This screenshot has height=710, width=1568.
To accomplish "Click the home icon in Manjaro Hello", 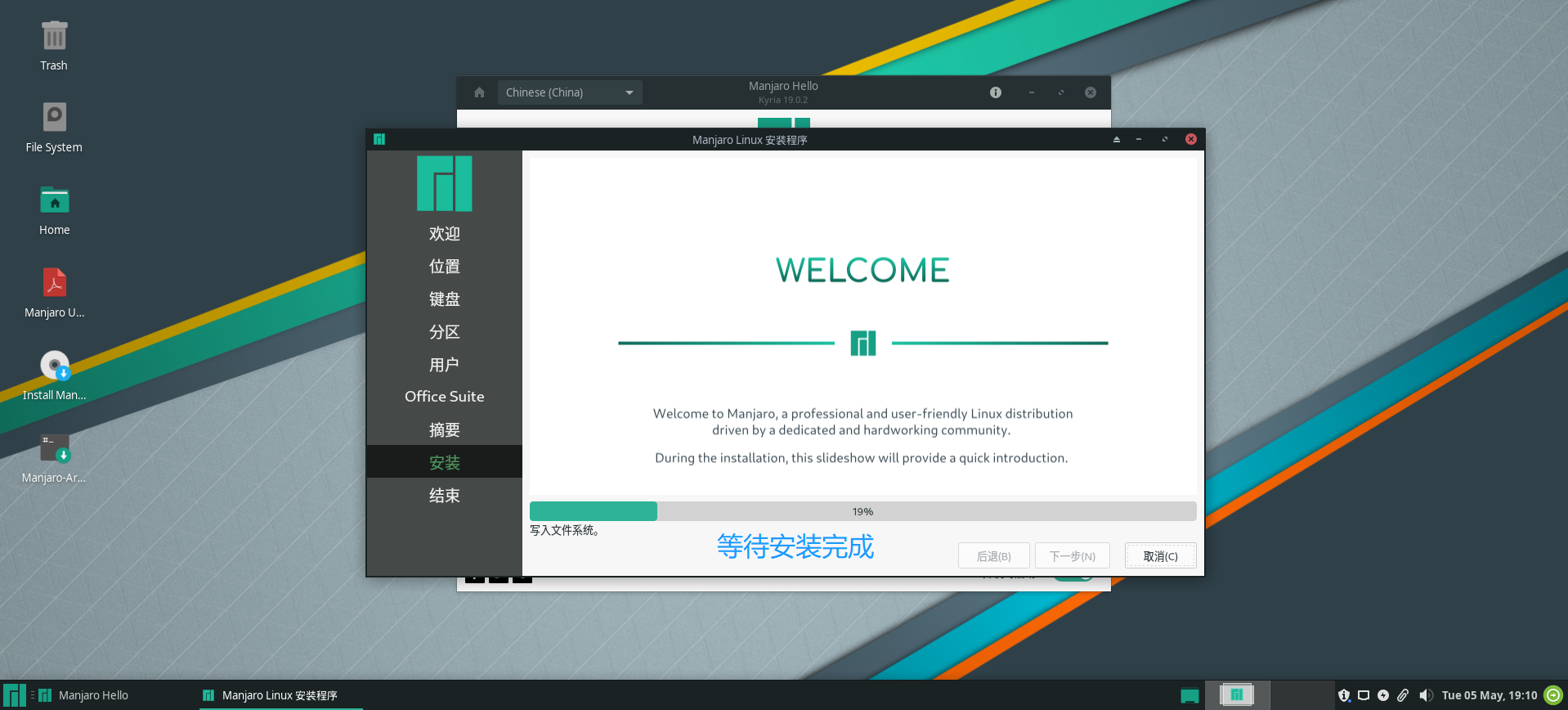I will (x=479, y=92).
